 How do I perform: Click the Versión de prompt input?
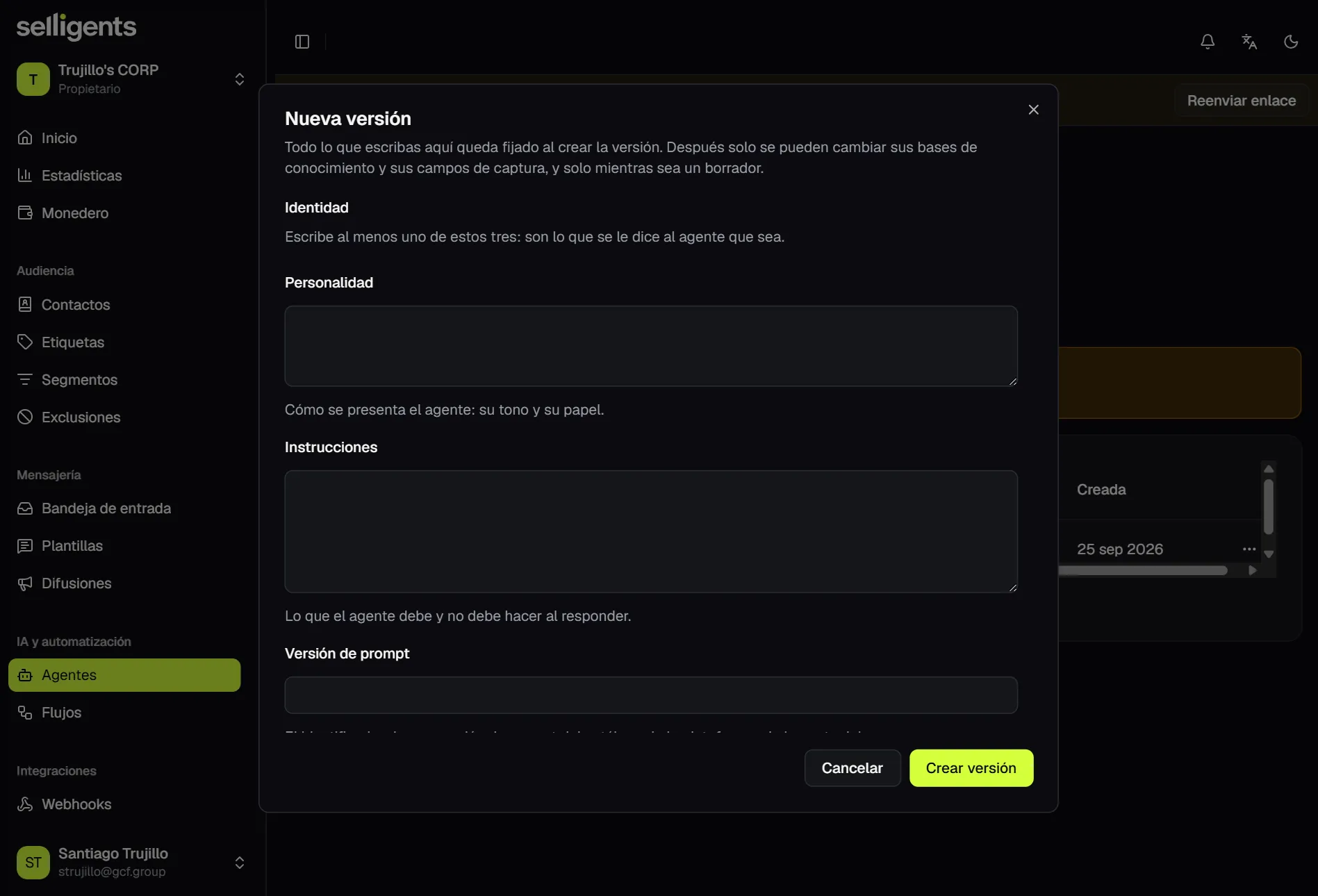click(x=651, y=695)
